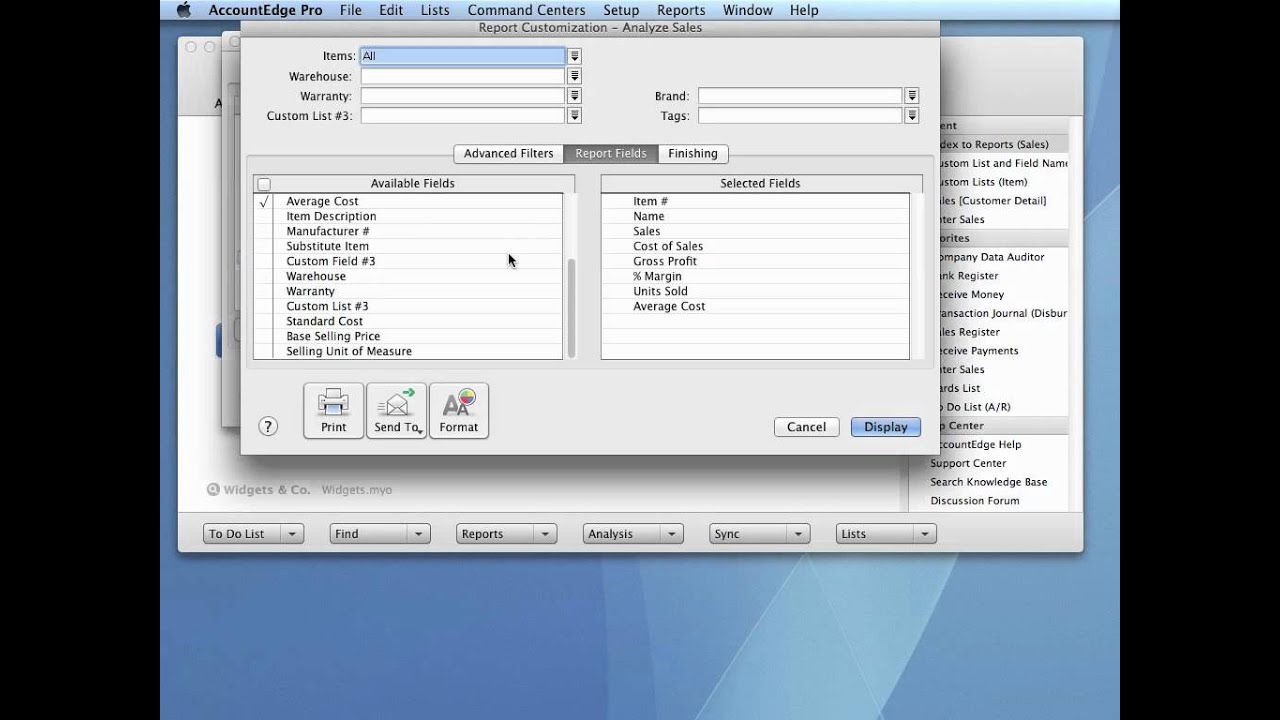Open the Format fonts icon

pyautogui.click(x=458, y=410)
